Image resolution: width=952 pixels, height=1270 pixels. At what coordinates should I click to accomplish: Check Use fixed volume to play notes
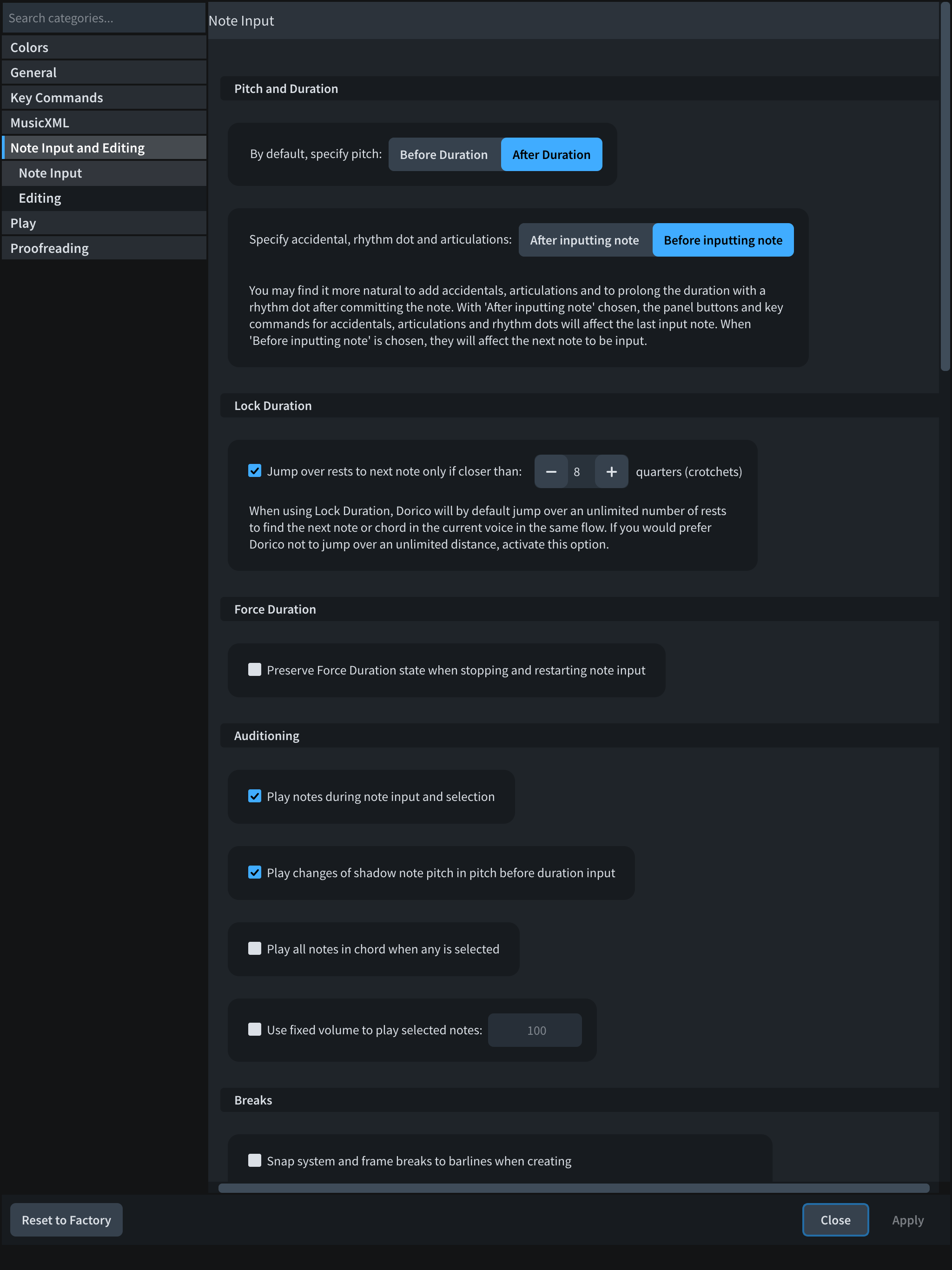[x=254, y=1030]
